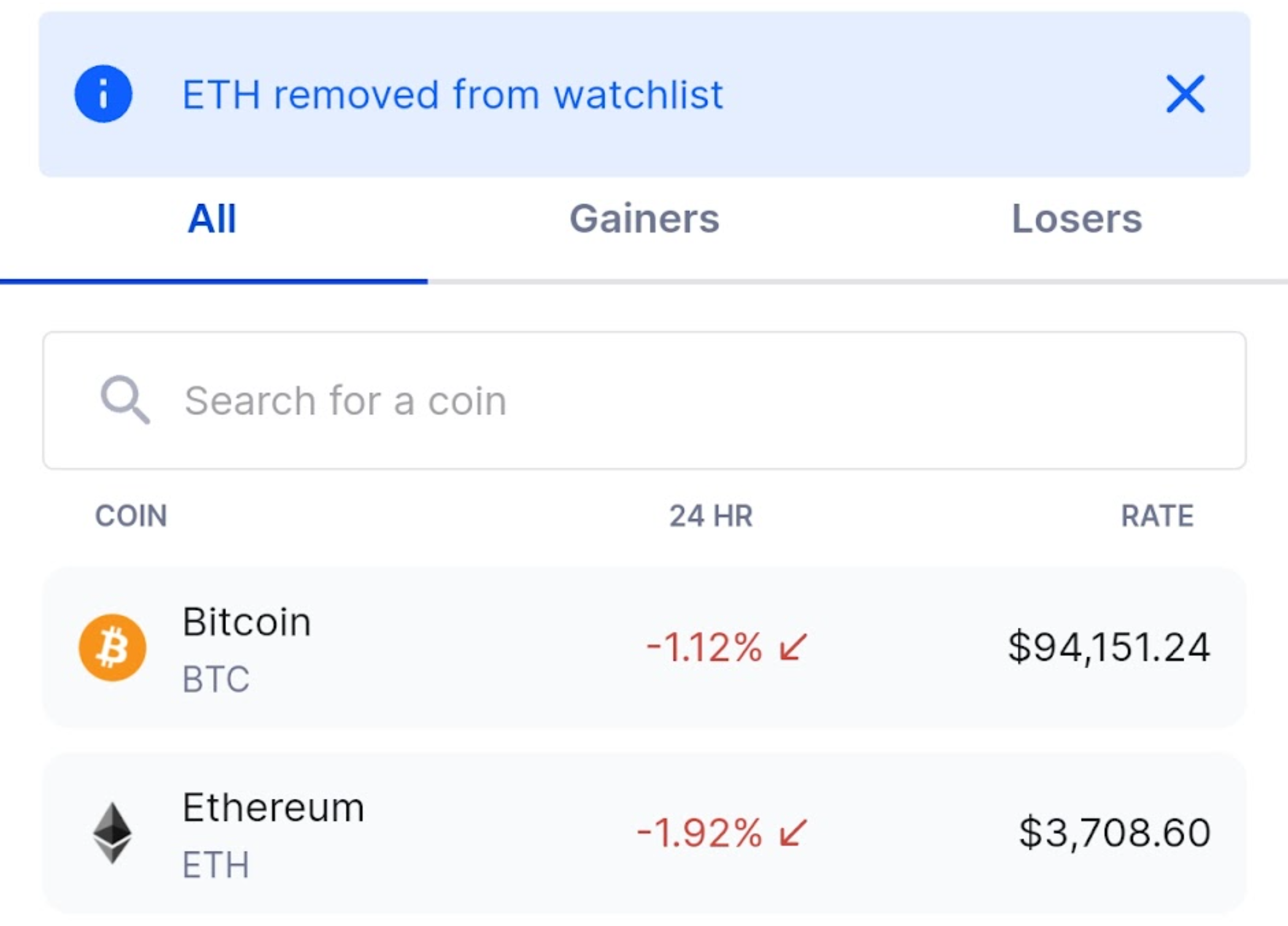Click the RATE column header
Viewport: 1288px width, 926px height.
pyautogui.click(x=1158, y=516)
